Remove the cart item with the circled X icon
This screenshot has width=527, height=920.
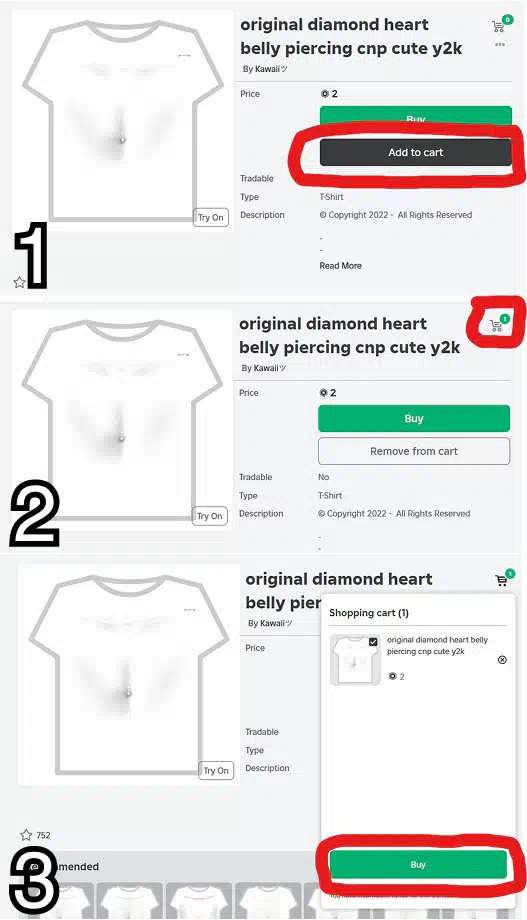click(x=502, y=660)
